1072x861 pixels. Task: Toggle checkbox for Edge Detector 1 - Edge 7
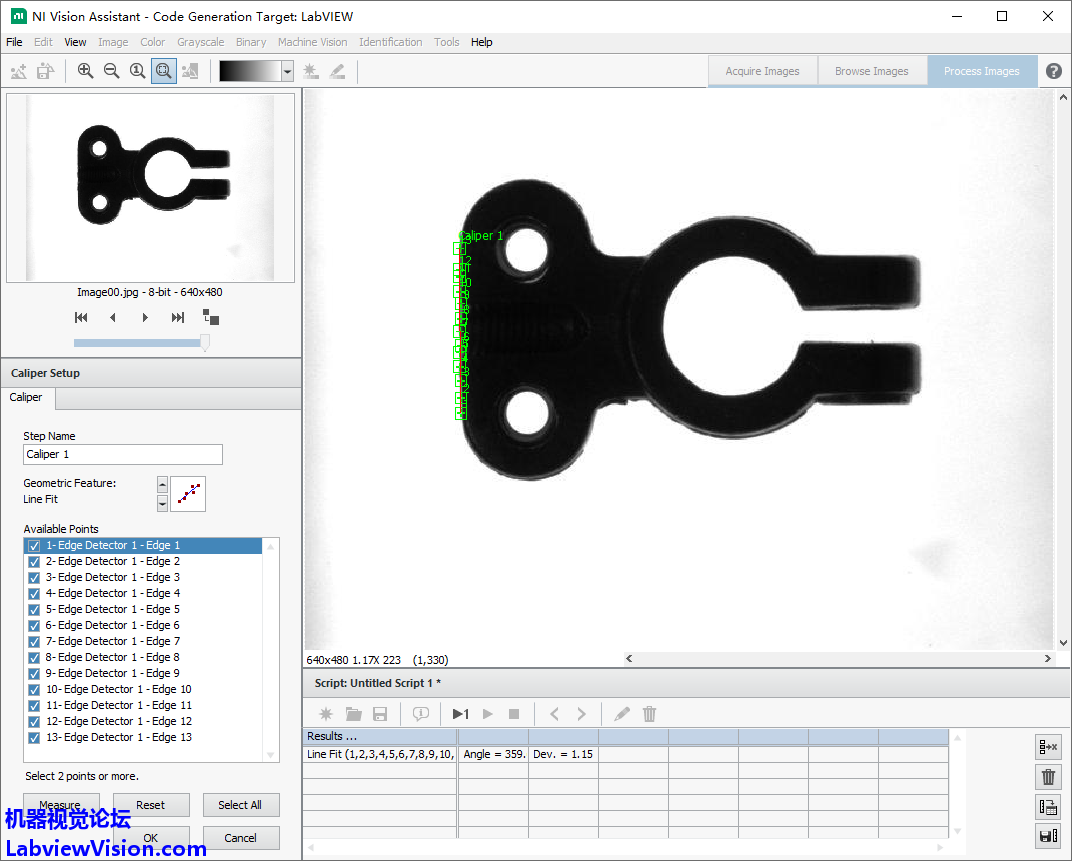point(34,642)
